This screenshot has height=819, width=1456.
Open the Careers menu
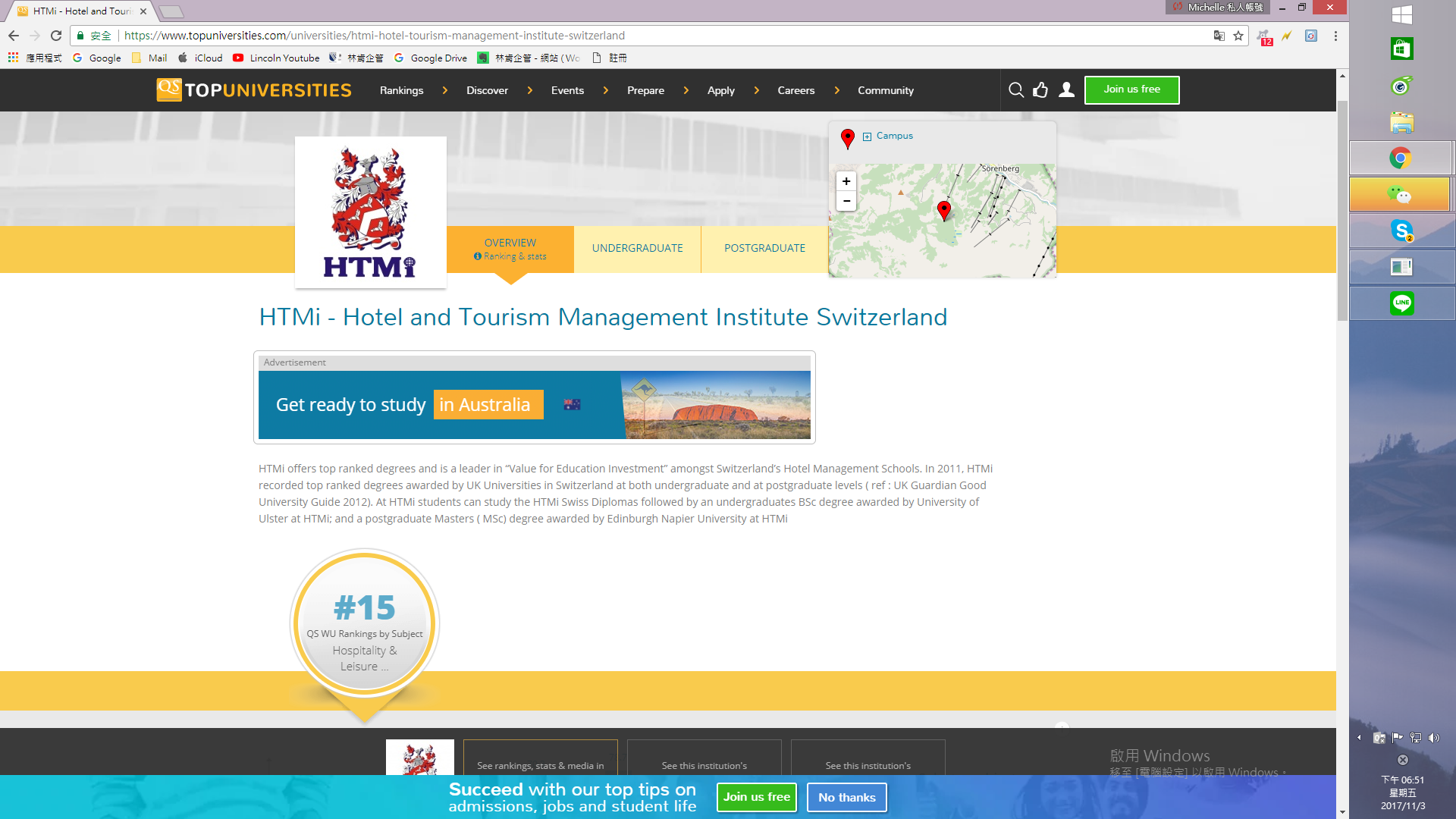795,90
